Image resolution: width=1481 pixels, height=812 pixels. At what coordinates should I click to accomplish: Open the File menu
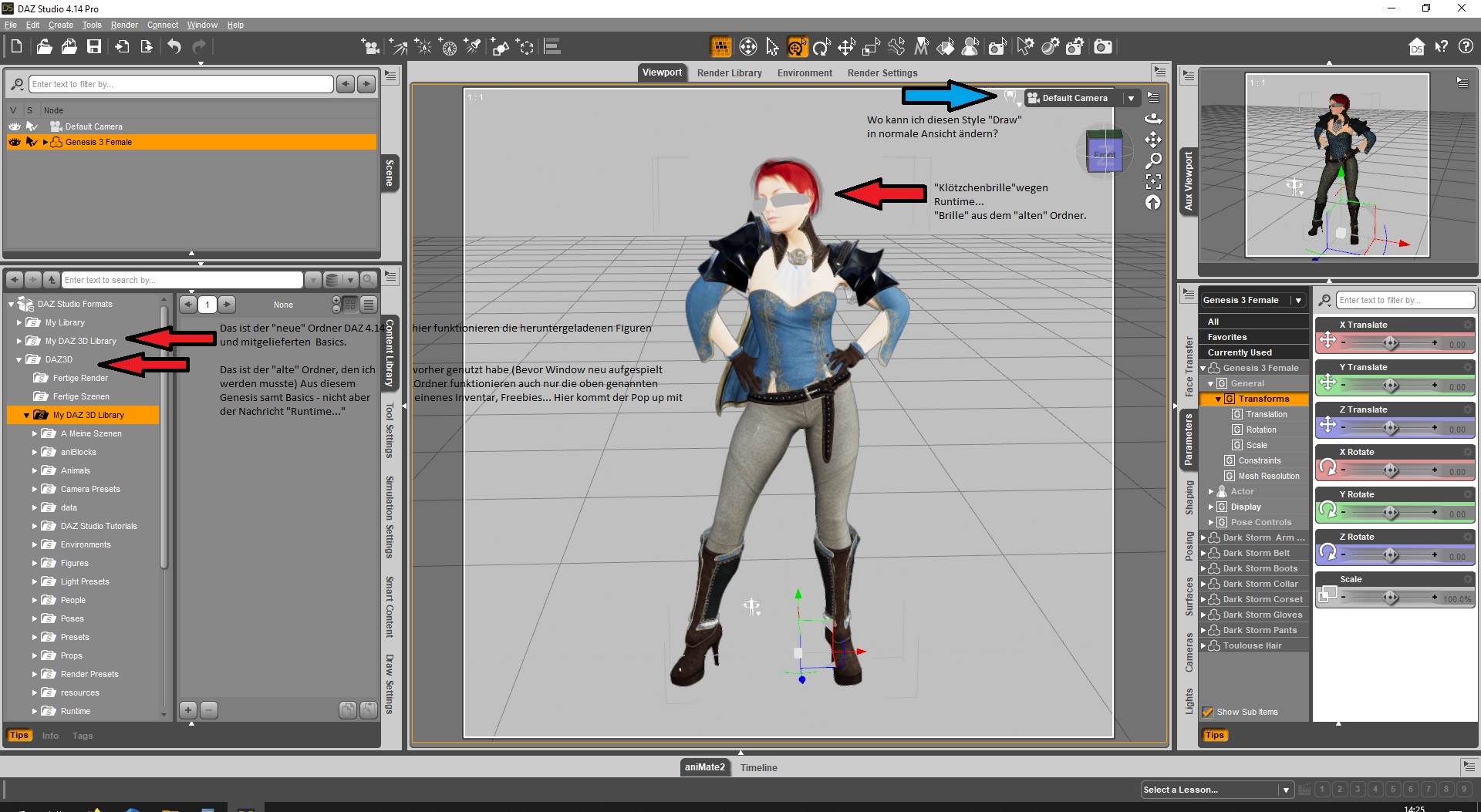[x=11, y=25]
